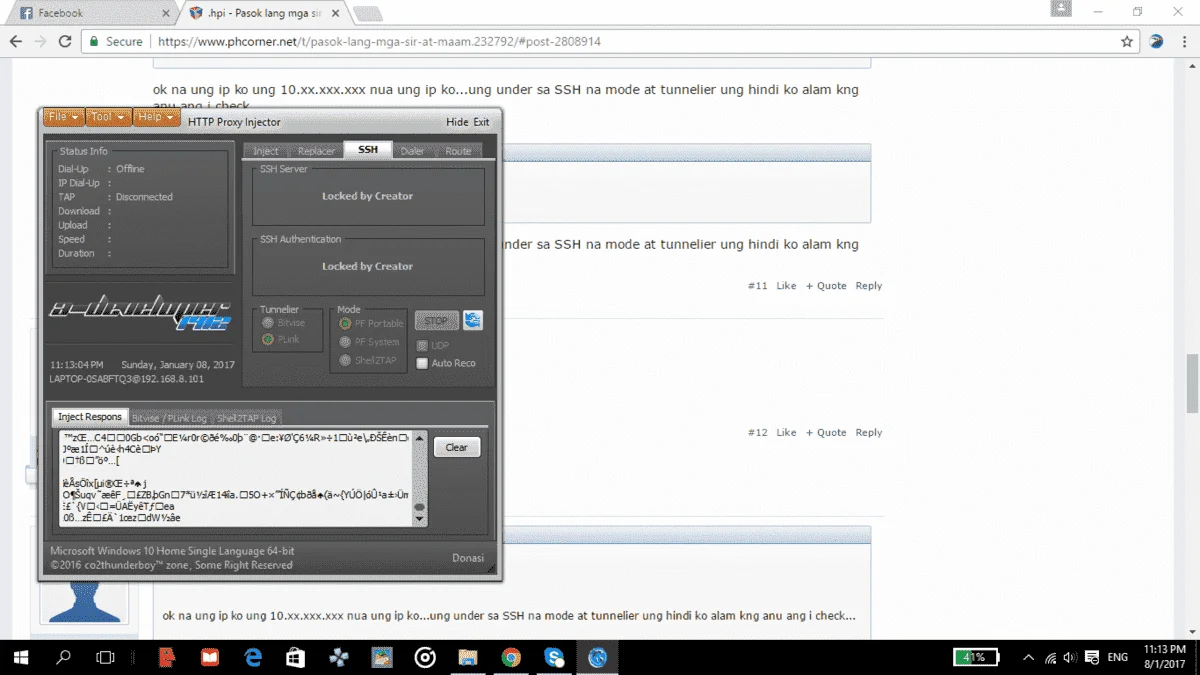Reload the browser page
Screen dimensions: 1200x675
65,42
